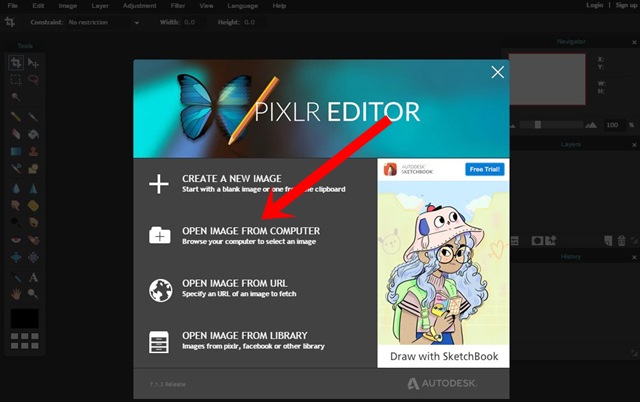
Task: Click the add layer mask icon
Action: coord(537,241)
